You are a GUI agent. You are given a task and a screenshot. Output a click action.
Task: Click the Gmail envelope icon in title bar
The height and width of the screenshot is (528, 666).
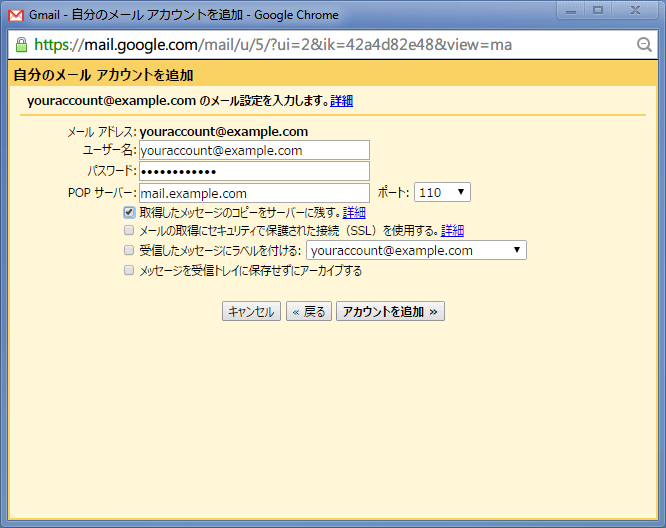click(x=15, y=15)
